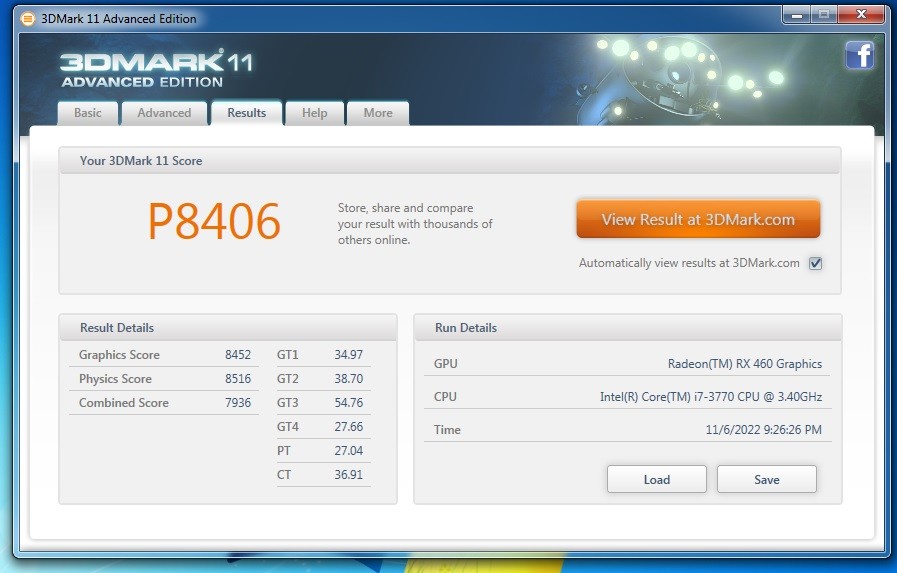Click the GT4 result 27.66

coord(348,427)
